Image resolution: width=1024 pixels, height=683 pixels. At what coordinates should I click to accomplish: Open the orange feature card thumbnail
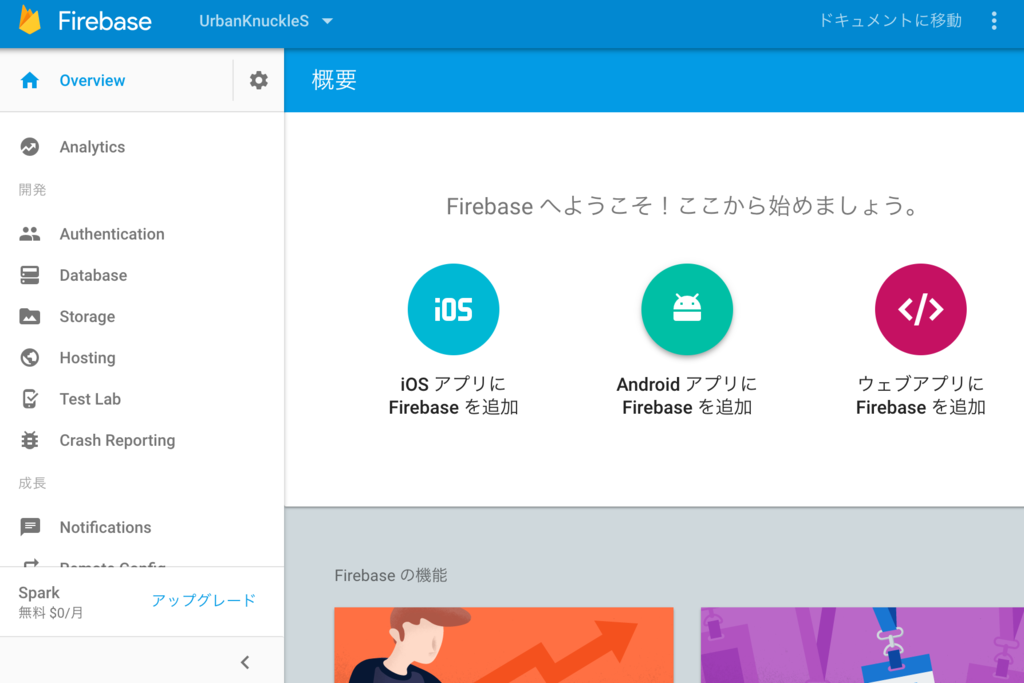pos(504,645)
